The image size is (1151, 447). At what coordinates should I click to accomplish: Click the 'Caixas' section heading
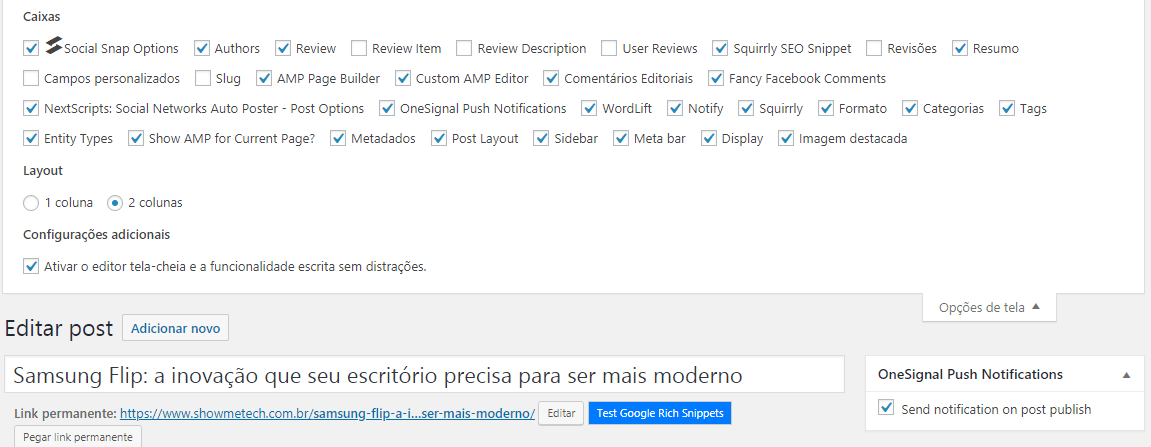click(42, 15)
